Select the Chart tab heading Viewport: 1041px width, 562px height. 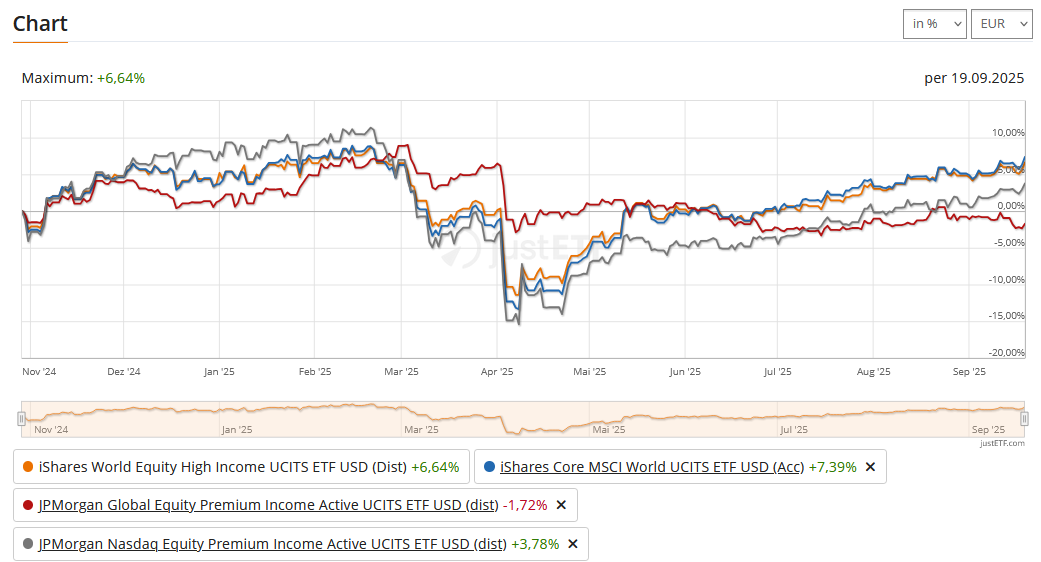pos(40,23)
